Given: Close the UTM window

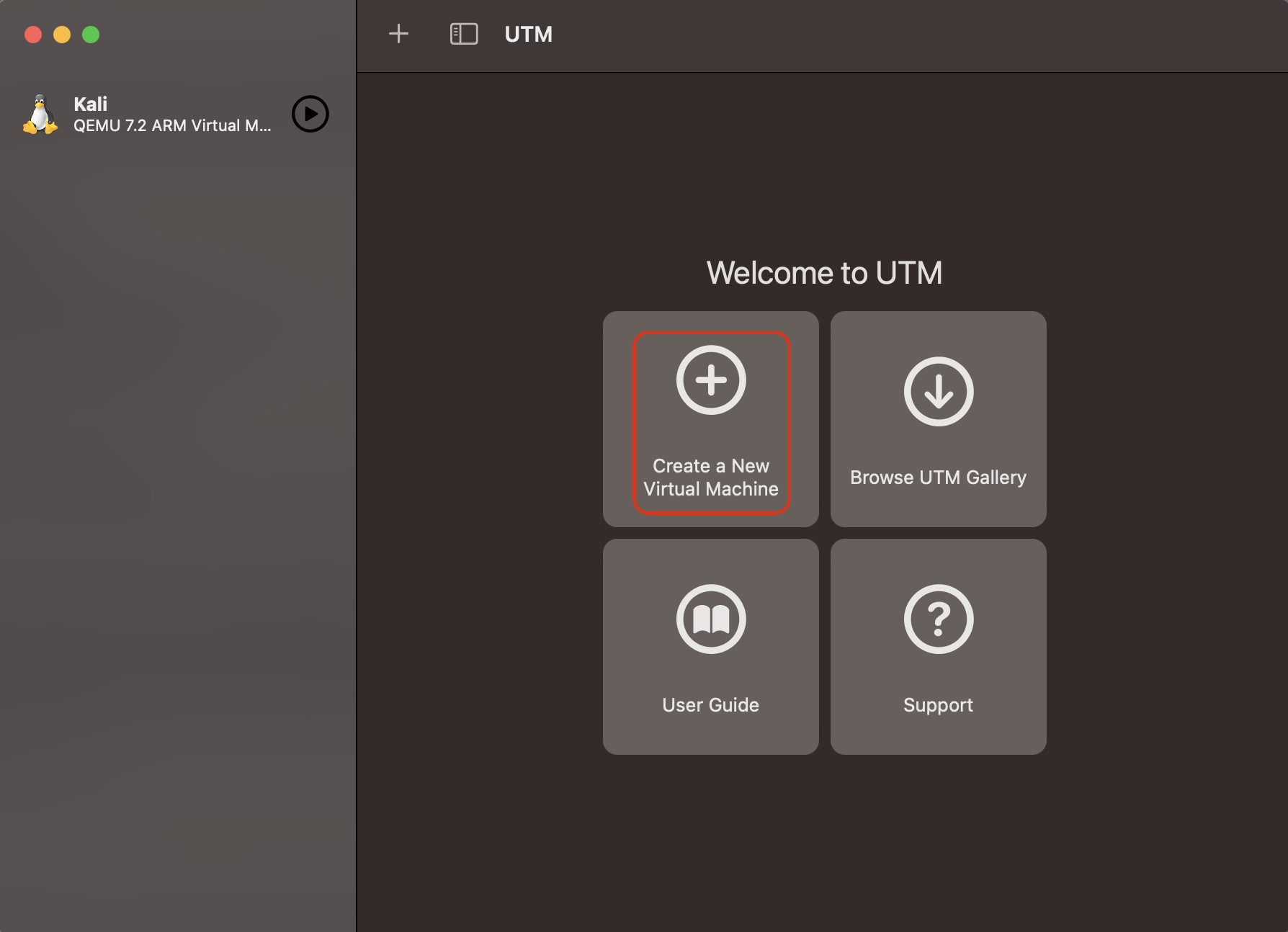Looking at the screenshot, I should click(x=33, y=35).
